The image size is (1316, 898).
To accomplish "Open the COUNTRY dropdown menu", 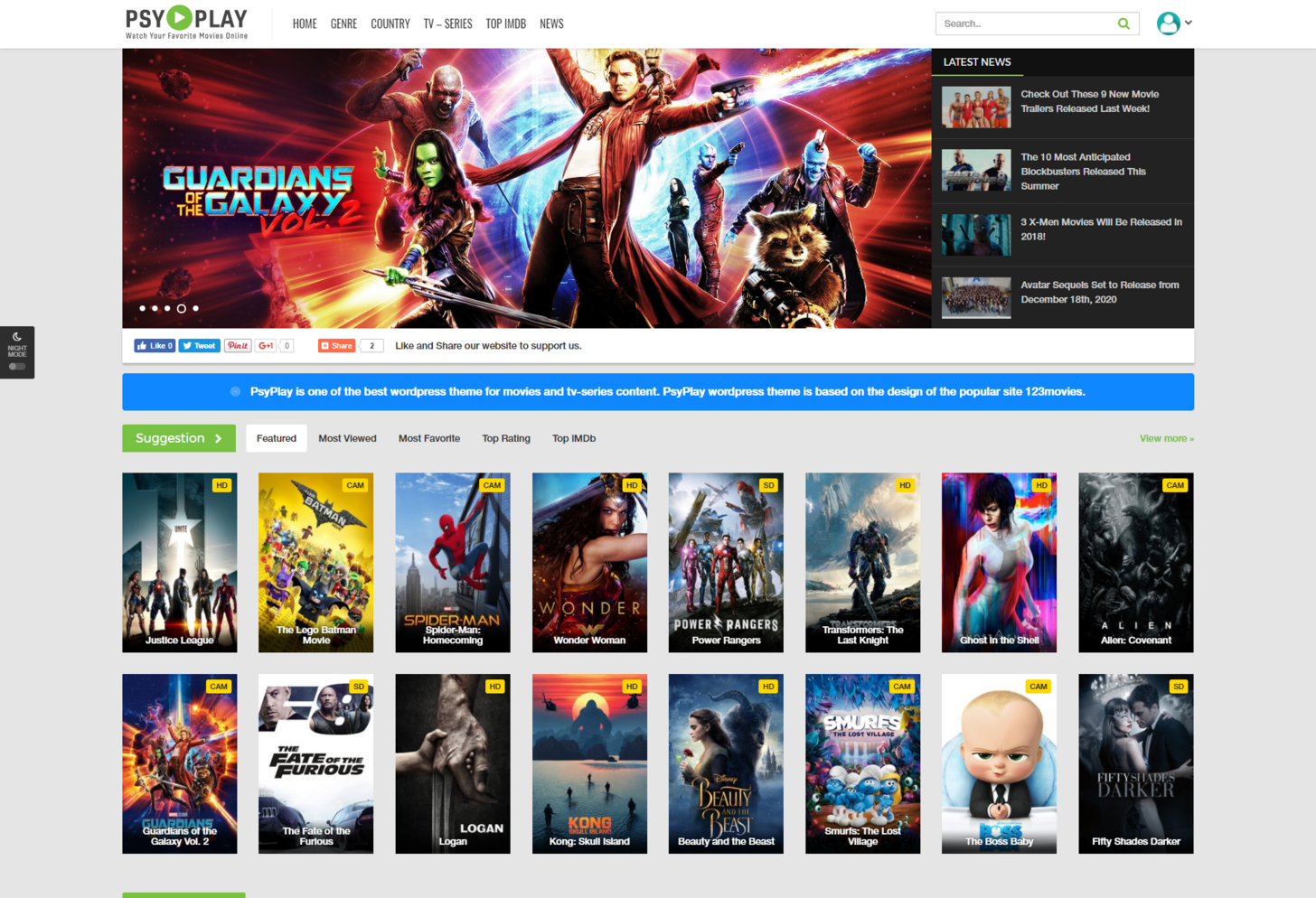I will pos(390,23).
